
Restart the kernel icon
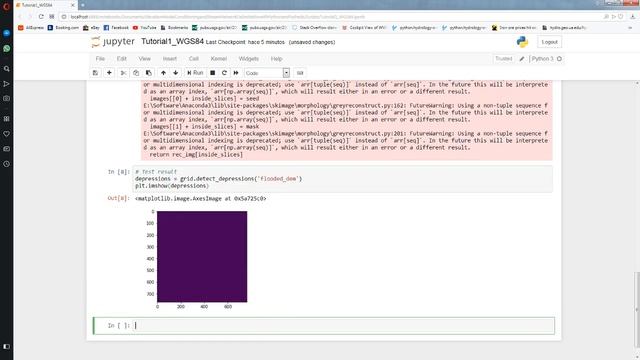coord(224,73)
